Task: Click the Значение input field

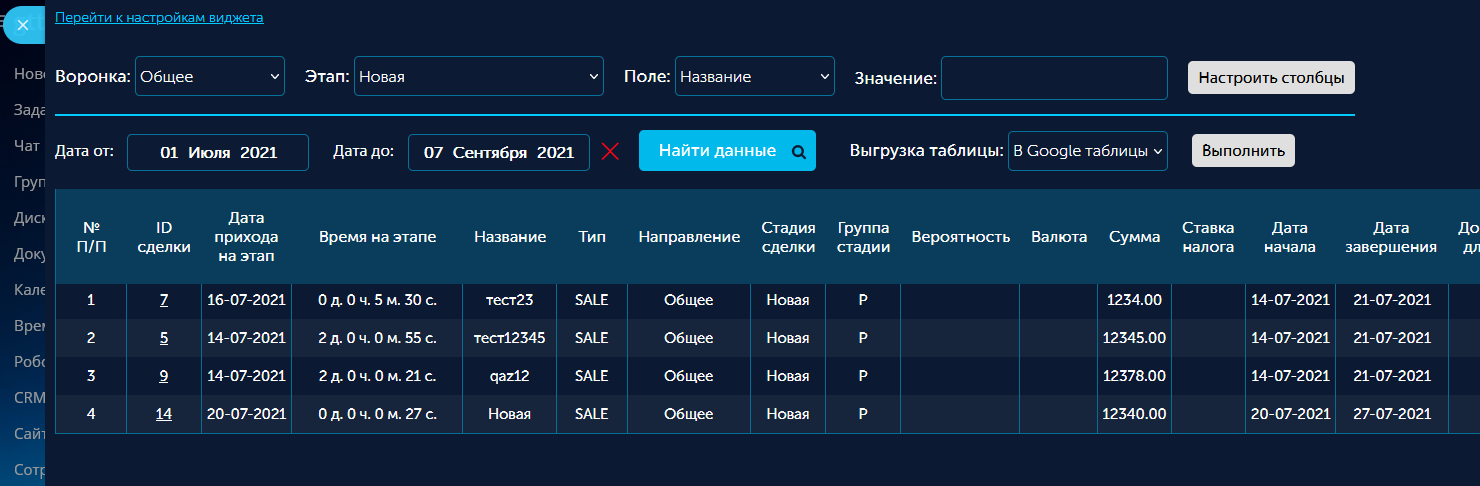Action: click(x=1053, y=78)
